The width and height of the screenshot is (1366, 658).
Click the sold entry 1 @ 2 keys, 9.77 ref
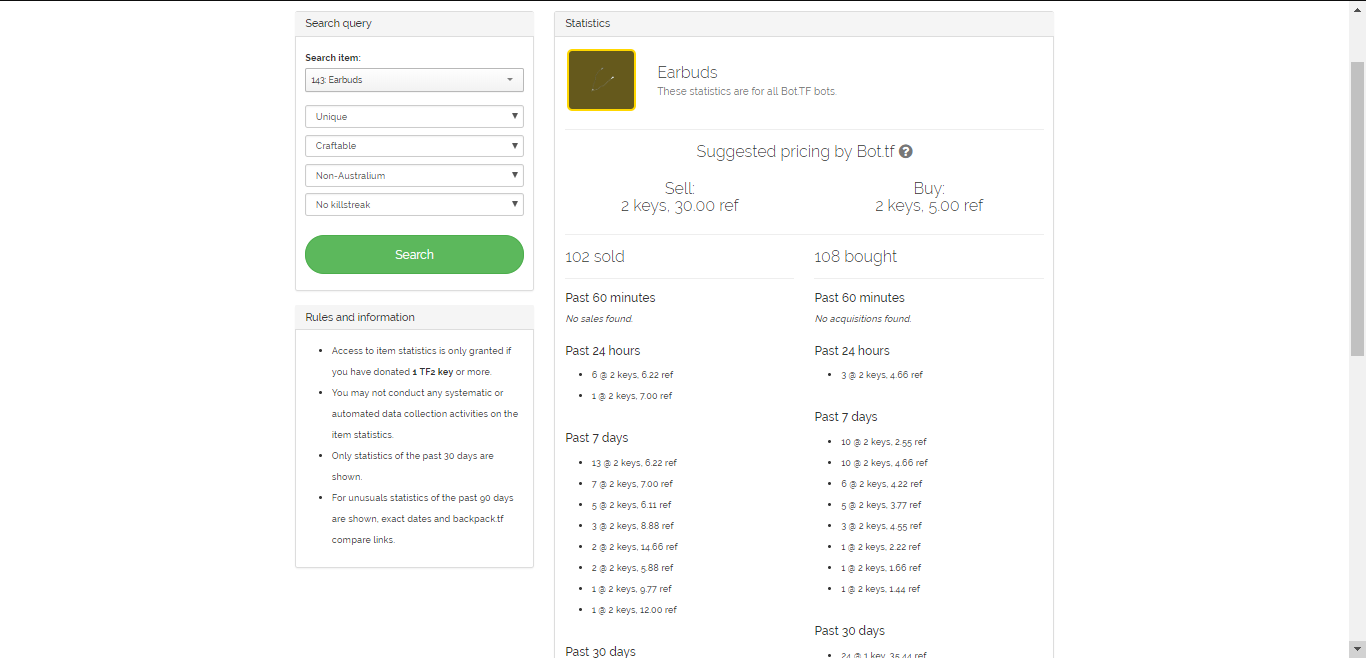coord(631,589)
